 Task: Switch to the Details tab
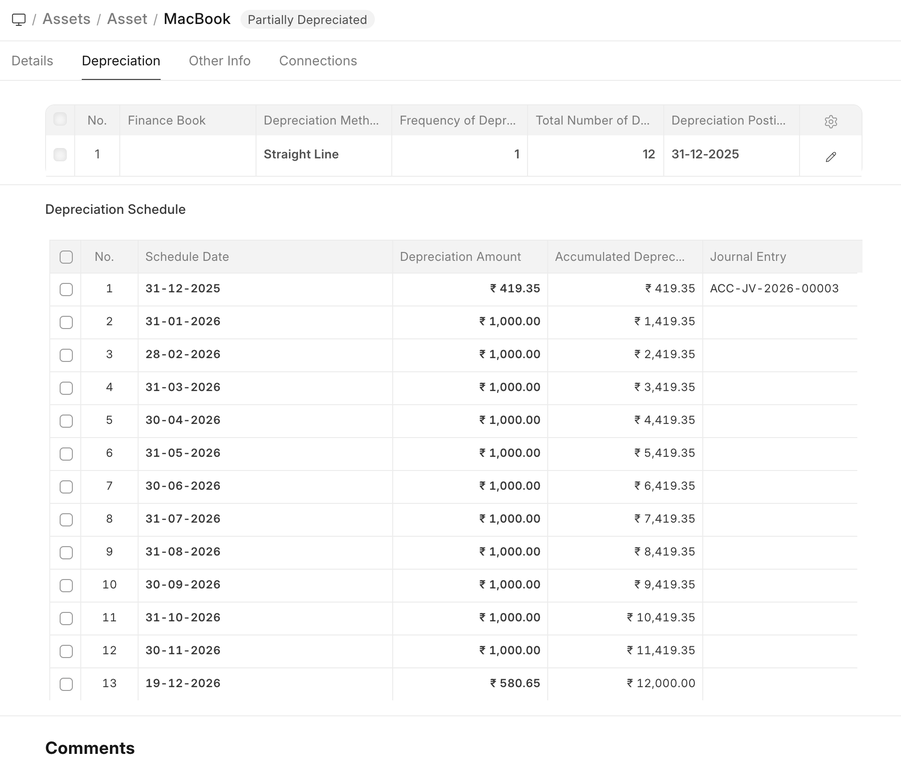[32, 61]
